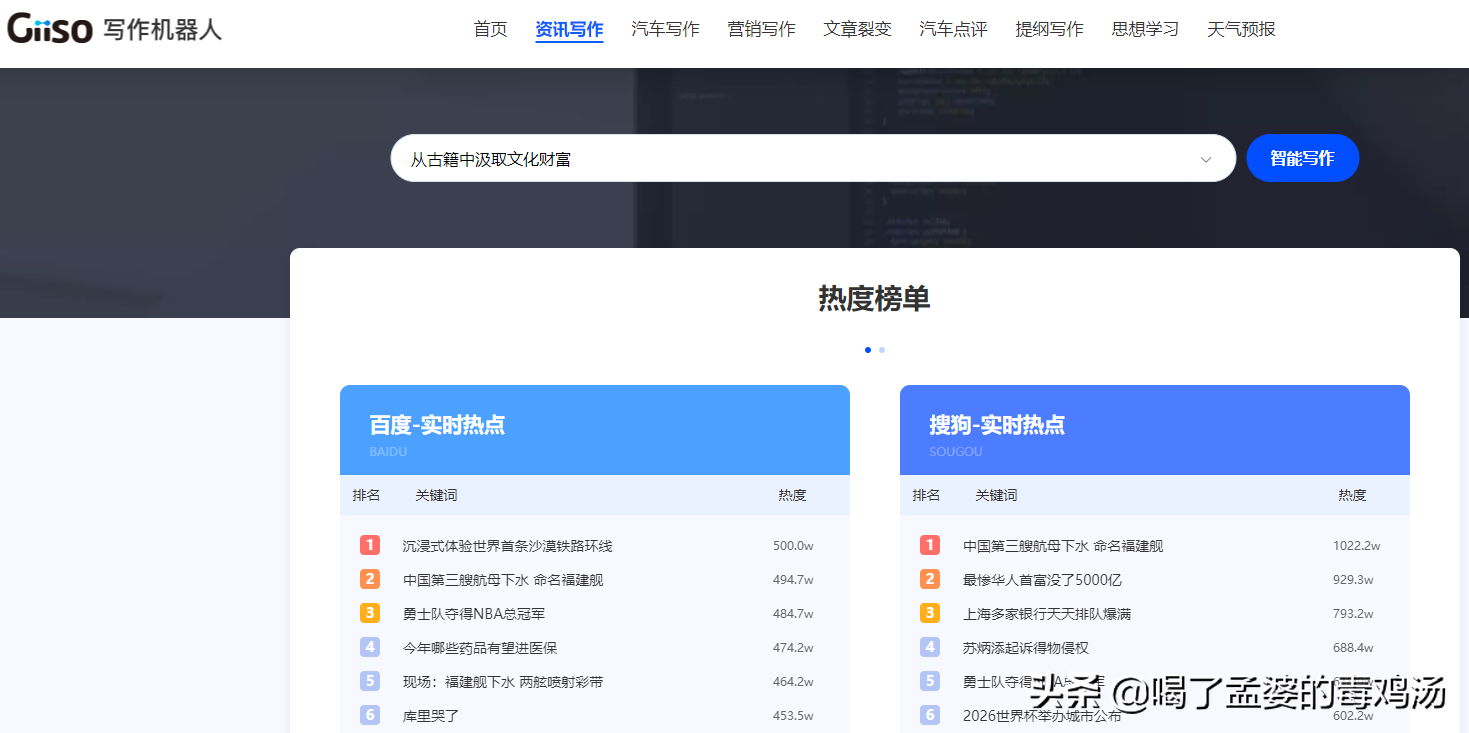Click the 688.4w heat value

coord(1353,648)
